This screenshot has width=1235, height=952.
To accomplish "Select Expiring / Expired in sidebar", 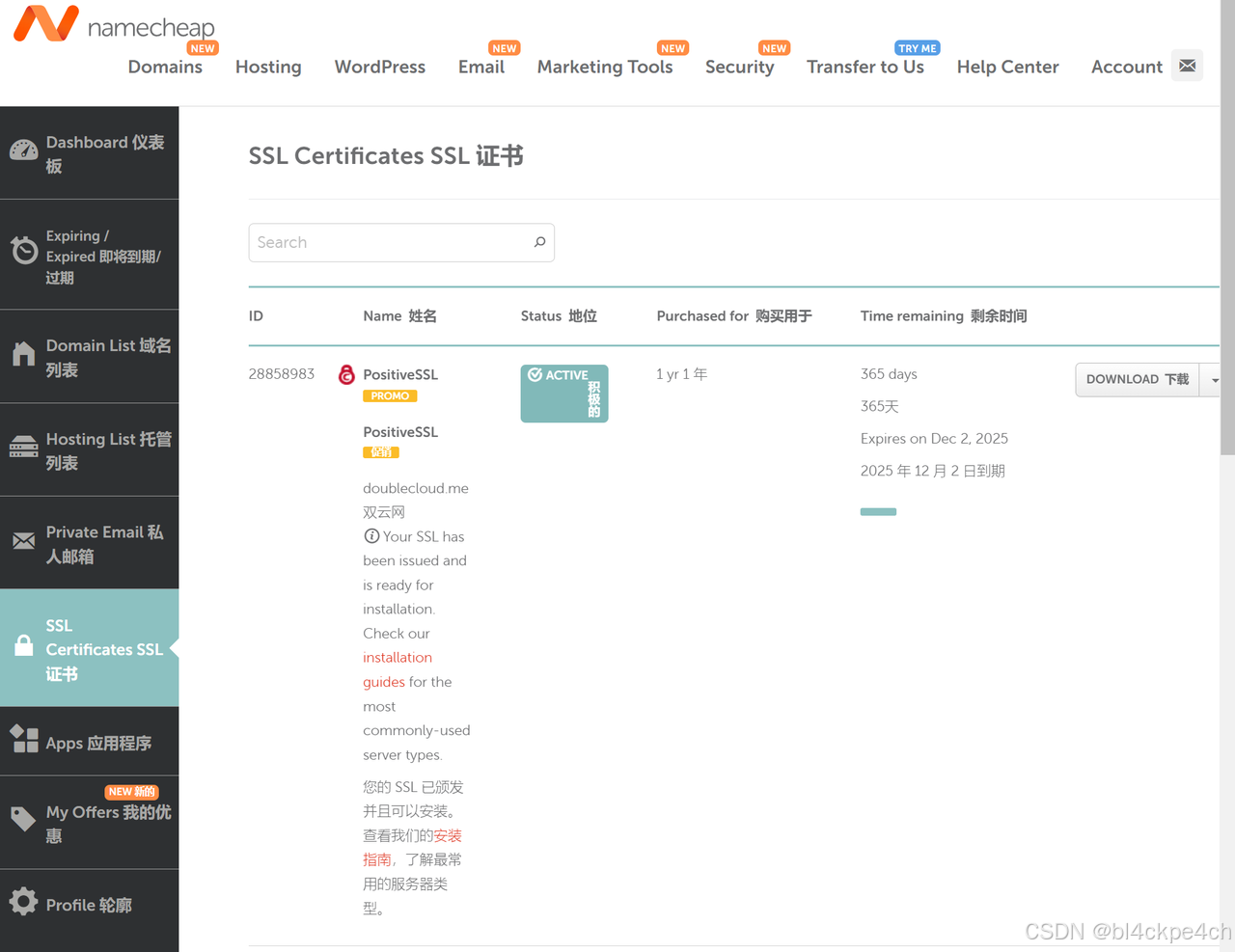I will click(89, 256).
